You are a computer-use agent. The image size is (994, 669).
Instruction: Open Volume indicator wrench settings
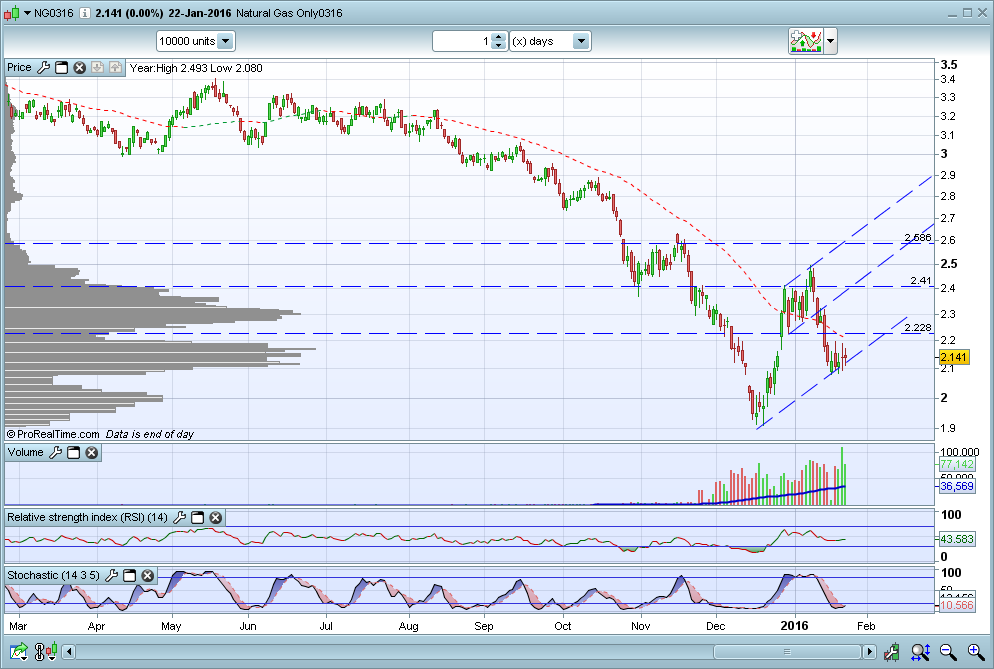[x=55, y=453]
